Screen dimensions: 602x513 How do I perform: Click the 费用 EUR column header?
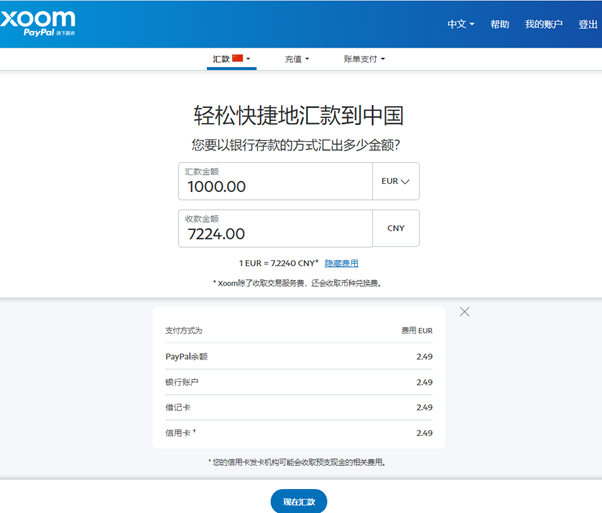417,331
